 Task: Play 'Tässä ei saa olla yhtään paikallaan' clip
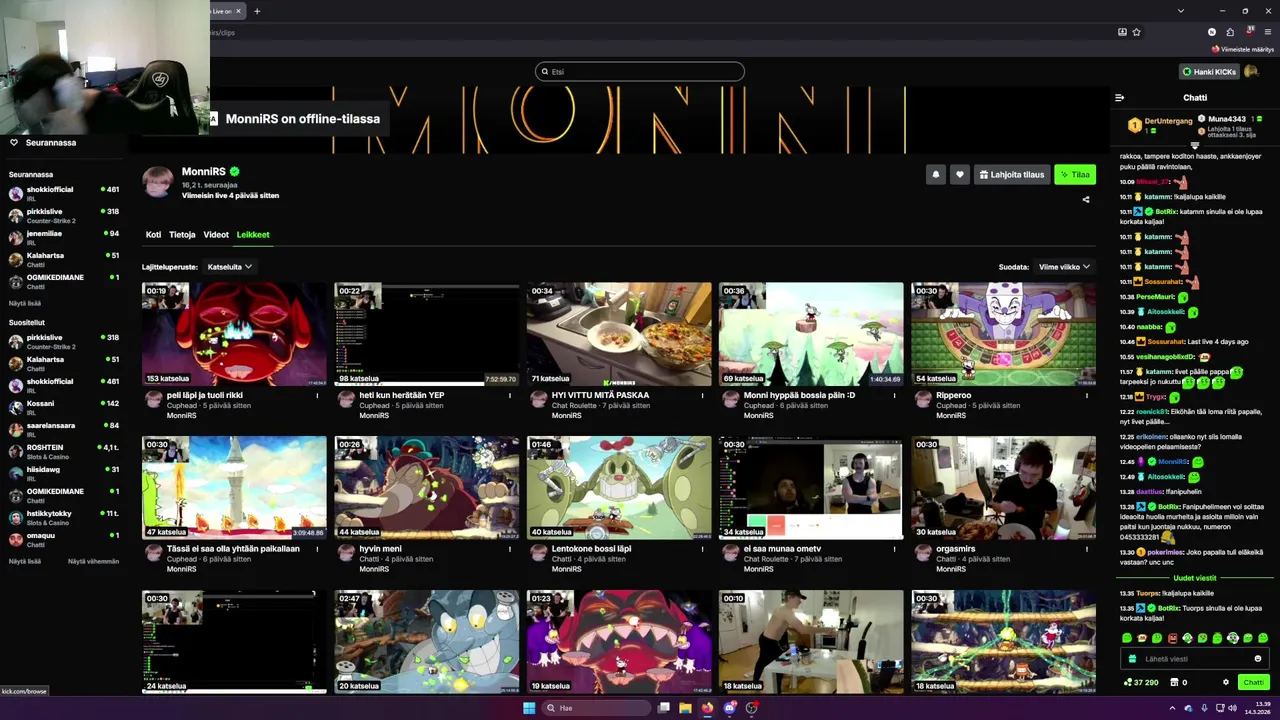[234, 488]
